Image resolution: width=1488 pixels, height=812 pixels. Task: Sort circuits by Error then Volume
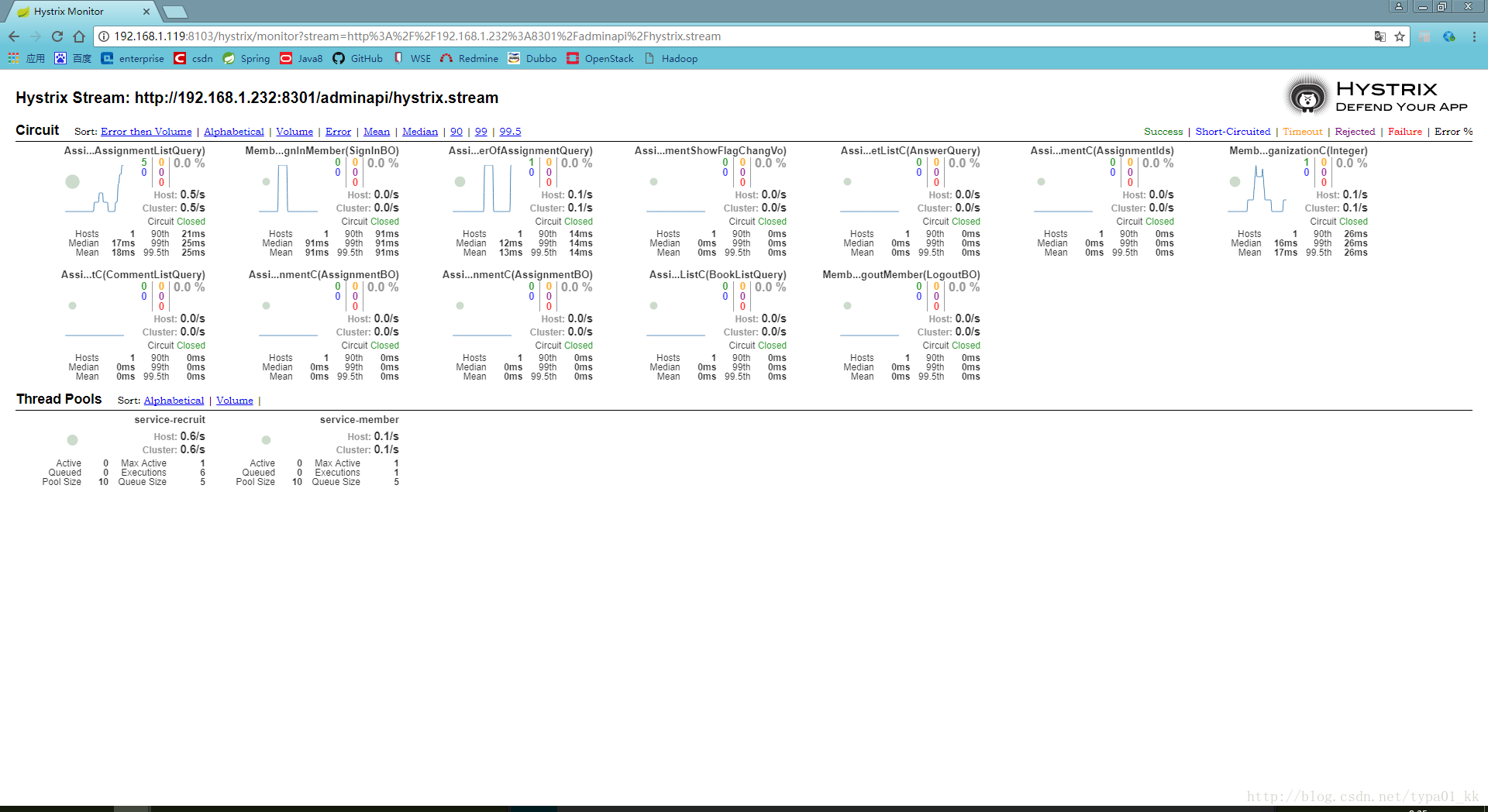(x=146, y=132)
